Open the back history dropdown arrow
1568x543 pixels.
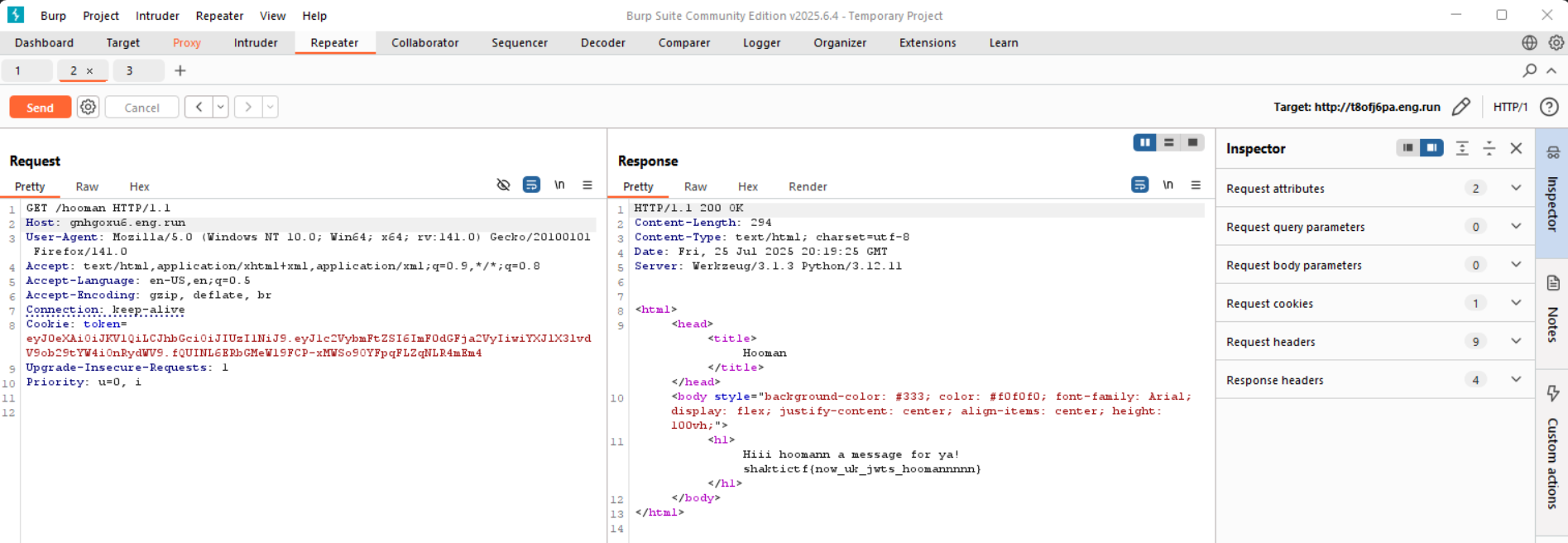(221, 107)
